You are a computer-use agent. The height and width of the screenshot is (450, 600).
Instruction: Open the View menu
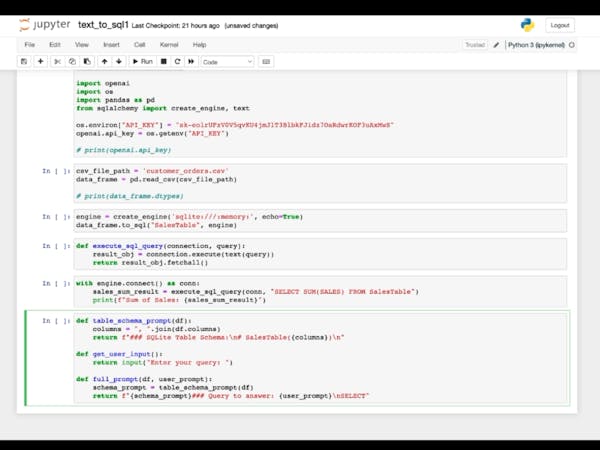pos(82,45)
